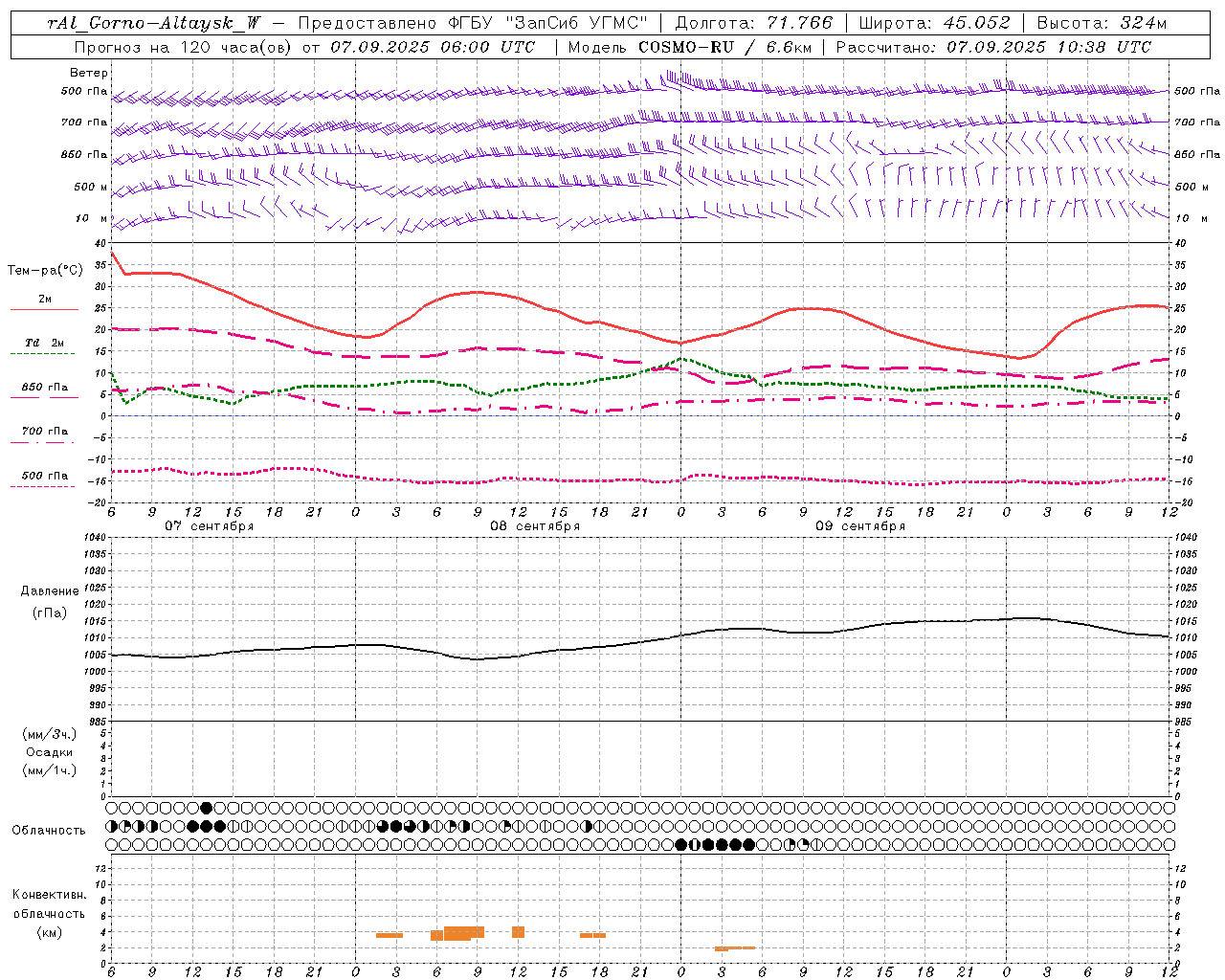The width and height of the screenshot is (1225, 980).
Task: Click the (мм/3ч.) precipitation unit label
Action: tap(50, 734)
